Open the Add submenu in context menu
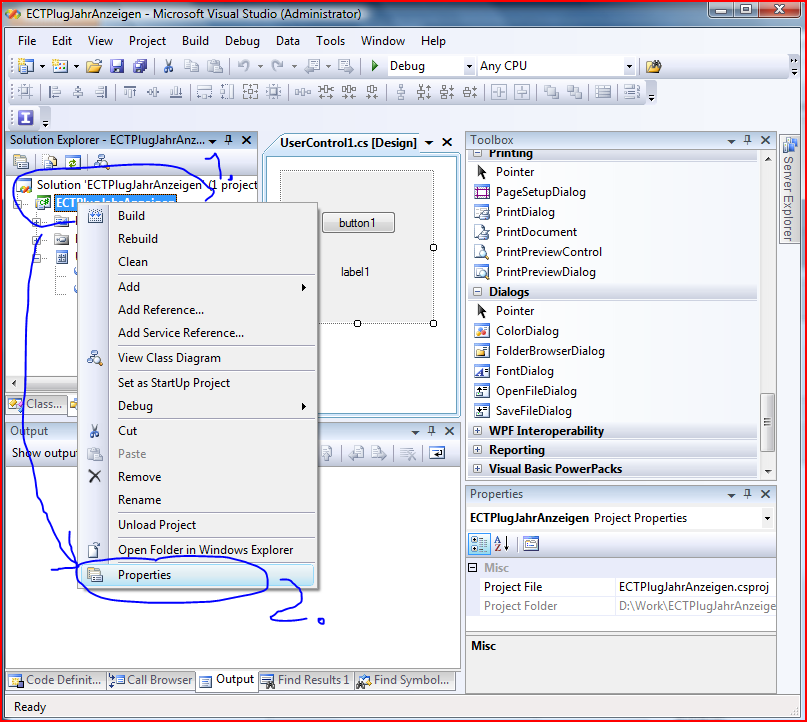Image resolution: width=807 pixels, height=722 pixels. [x=198, y=287]
